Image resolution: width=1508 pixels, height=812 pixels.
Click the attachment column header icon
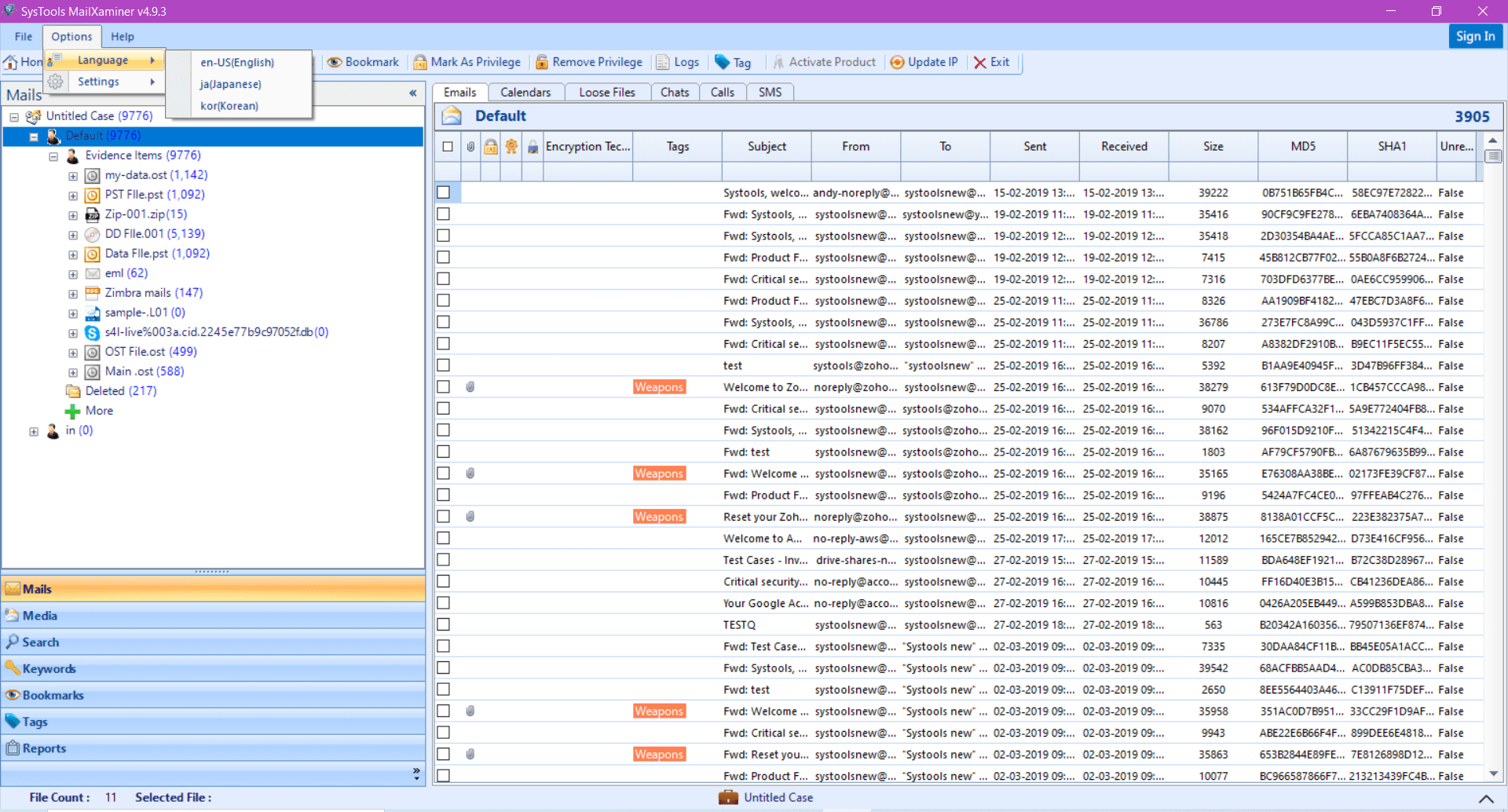point(470,146)
